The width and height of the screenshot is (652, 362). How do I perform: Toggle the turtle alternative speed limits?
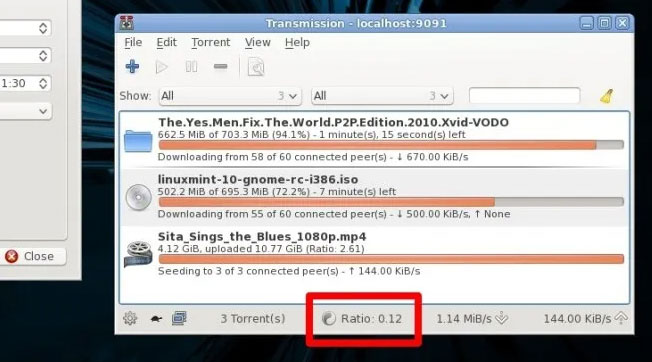point(156,319)
